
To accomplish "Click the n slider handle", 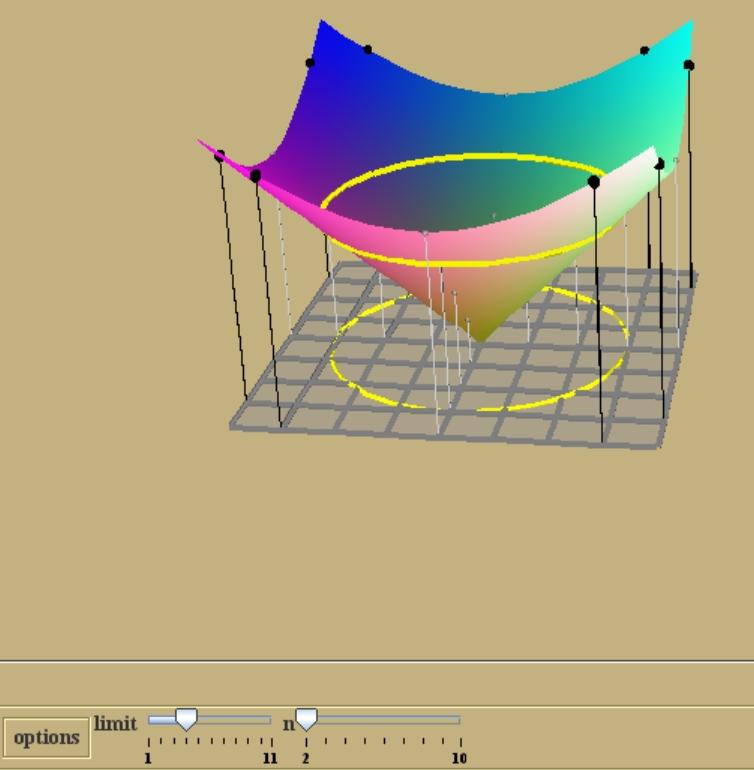I will 306,719.
